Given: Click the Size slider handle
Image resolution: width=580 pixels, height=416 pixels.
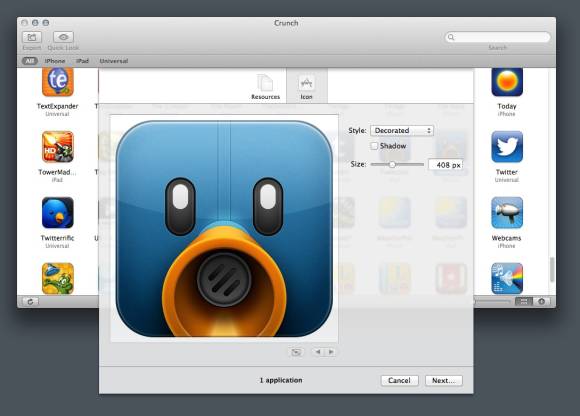Looking at the screenshot, I should click(392, 165).
